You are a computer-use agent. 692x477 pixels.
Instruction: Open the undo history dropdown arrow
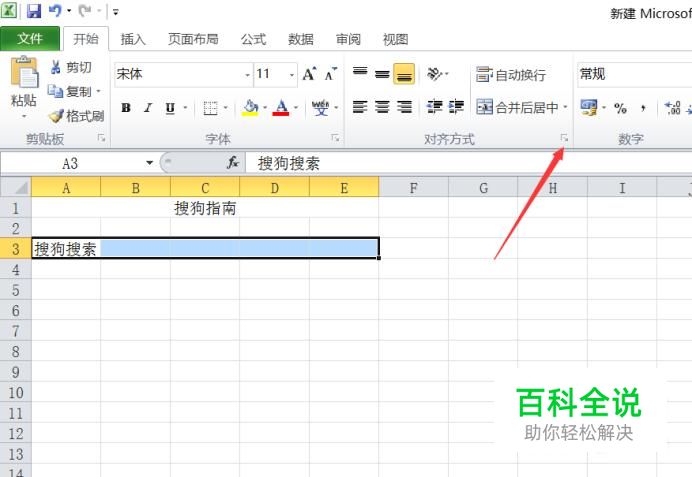pyautogui.click(x=69, y=11)
